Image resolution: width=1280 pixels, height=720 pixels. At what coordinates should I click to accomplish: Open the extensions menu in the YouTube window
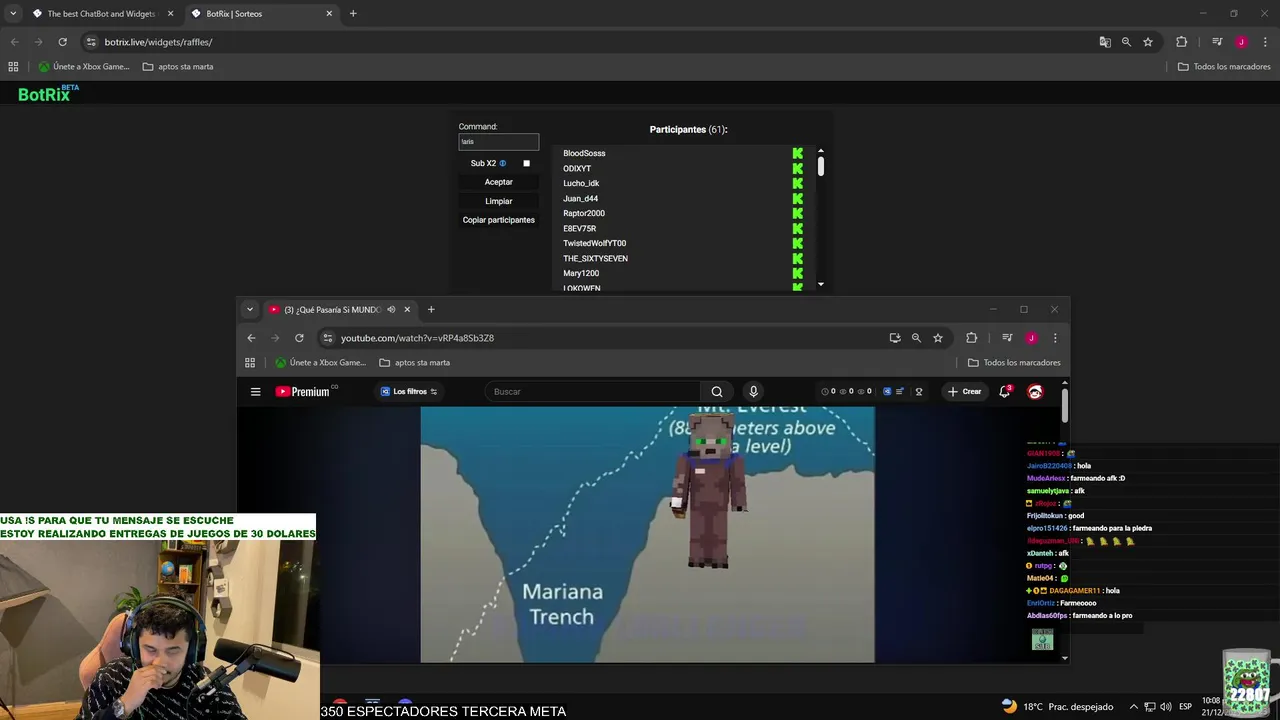pyautogui.click(x=971, y=338)
